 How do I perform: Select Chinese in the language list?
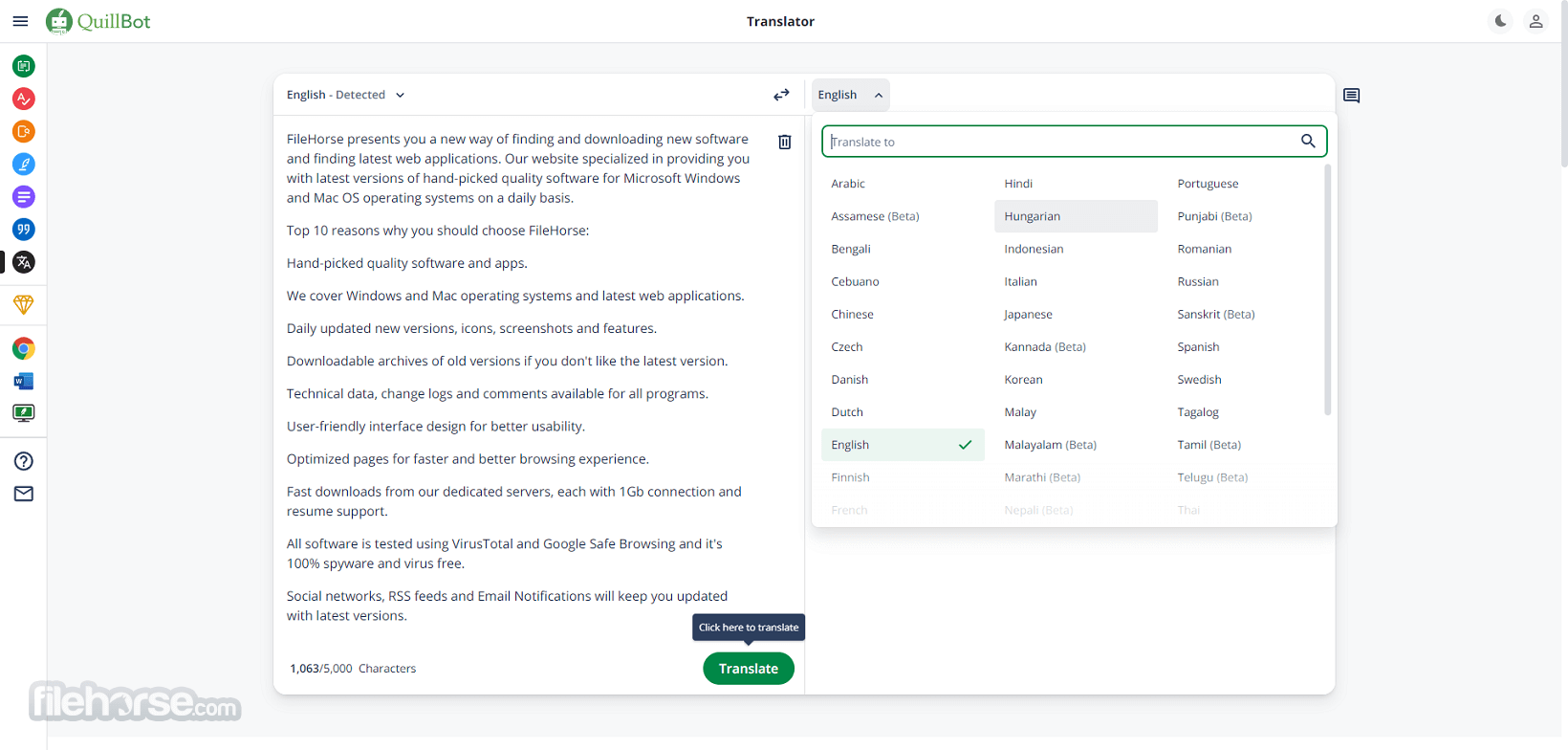(903, 314)
